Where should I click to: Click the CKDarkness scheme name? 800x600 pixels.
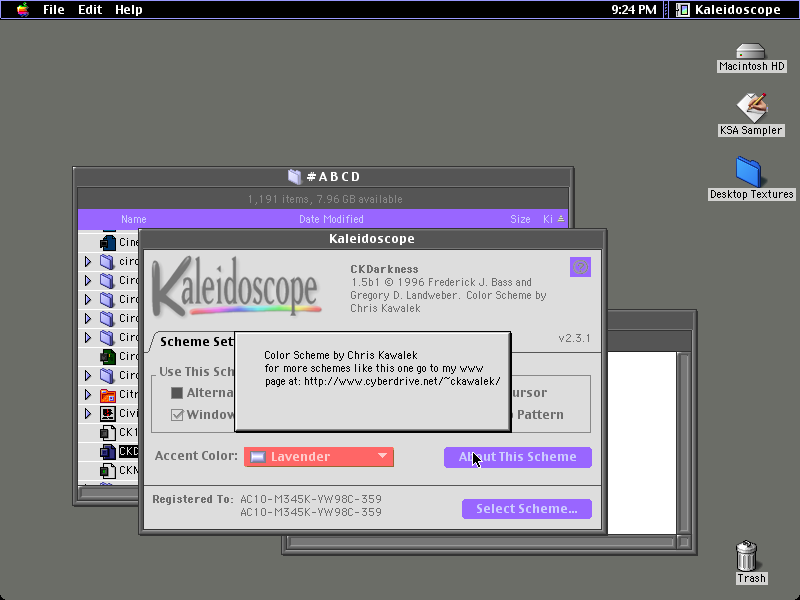pos(384,269)
